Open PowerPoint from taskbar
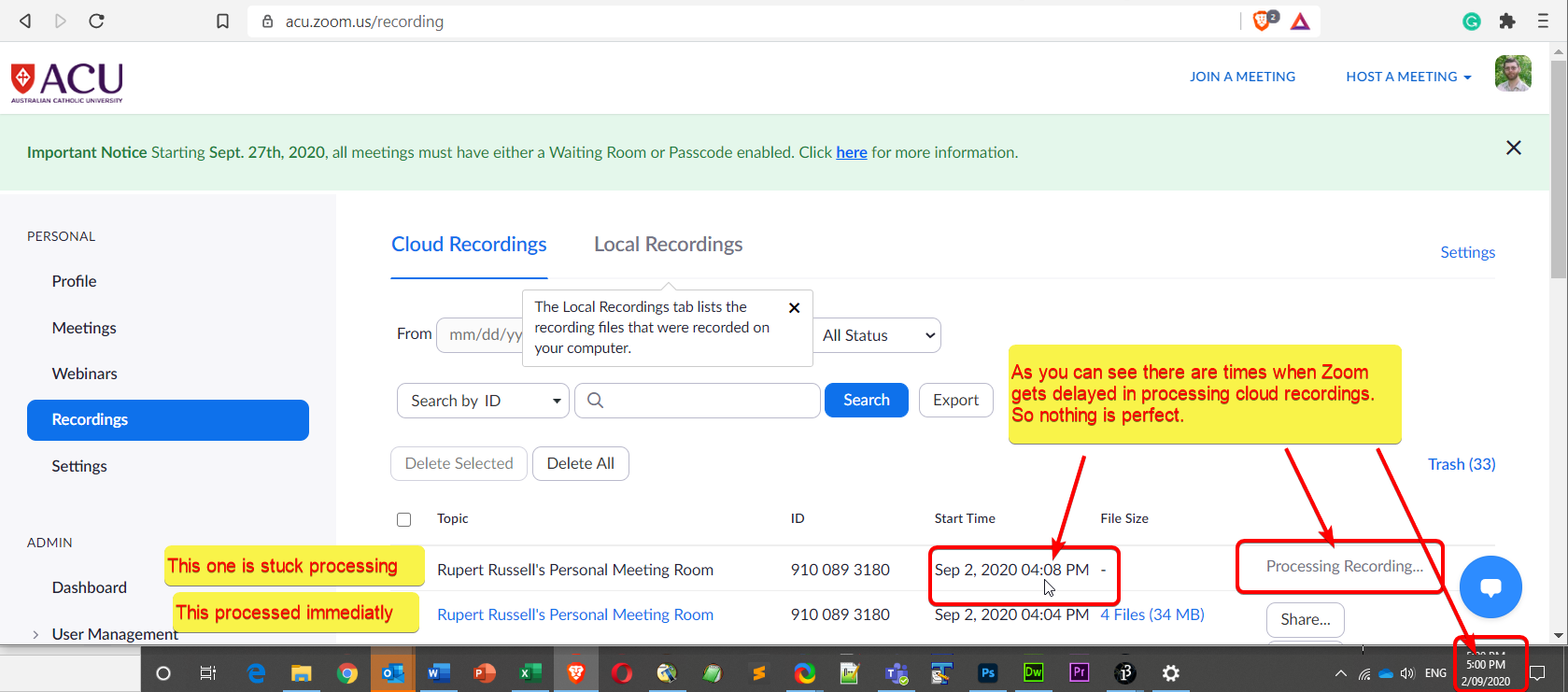Image resolution: width=1568 pixels, height=692 pixels. click(485, 672)
